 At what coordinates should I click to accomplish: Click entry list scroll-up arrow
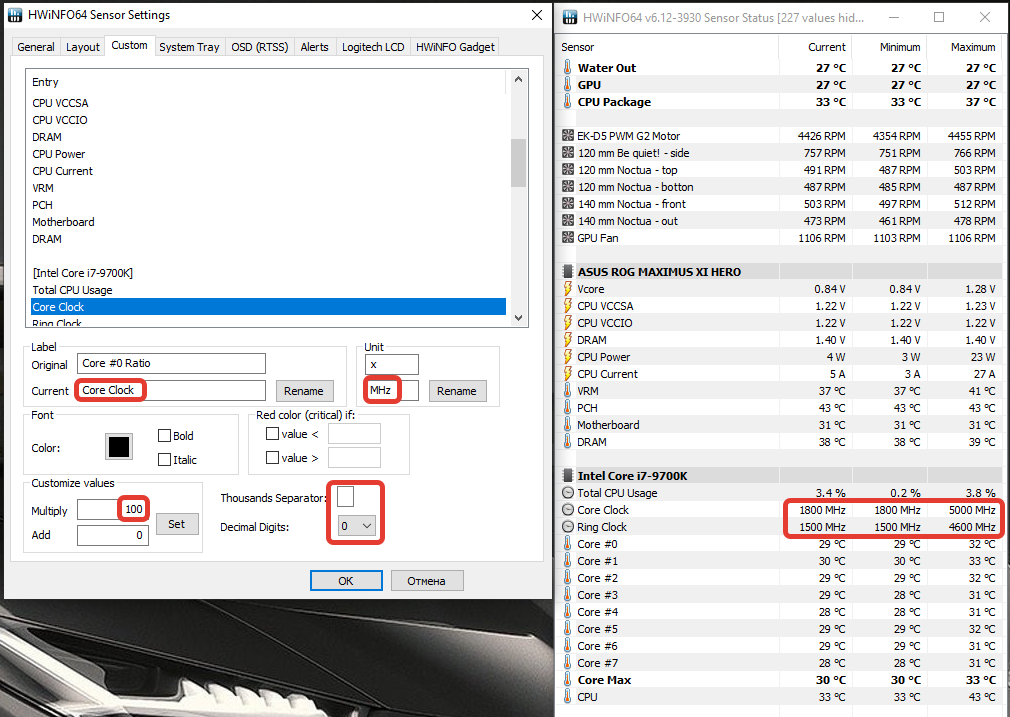click(x=519, y=79)
